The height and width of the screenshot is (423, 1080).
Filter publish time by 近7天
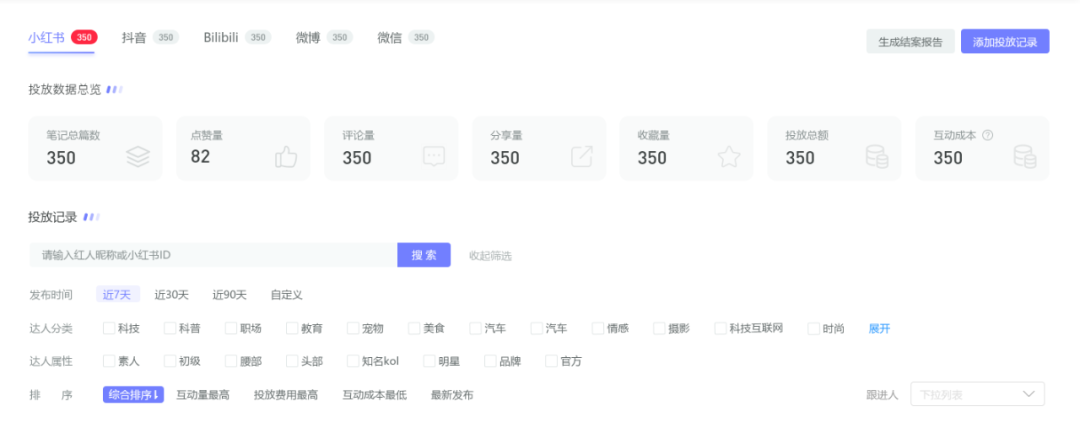pyautogui.click(x=118, y=294)
